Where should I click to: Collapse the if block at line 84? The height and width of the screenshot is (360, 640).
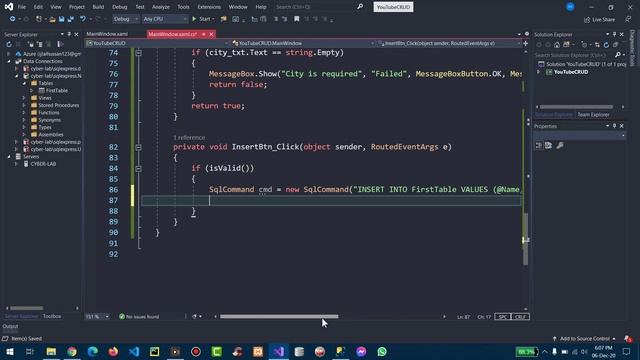click(x=138, y=168)
